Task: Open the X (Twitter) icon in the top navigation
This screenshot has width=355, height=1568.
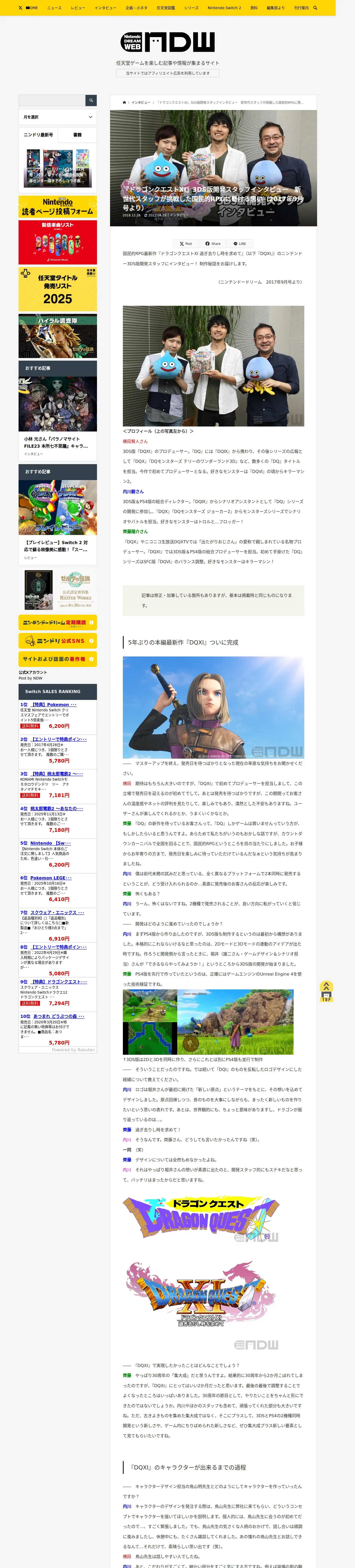Action: coord(20,8)
